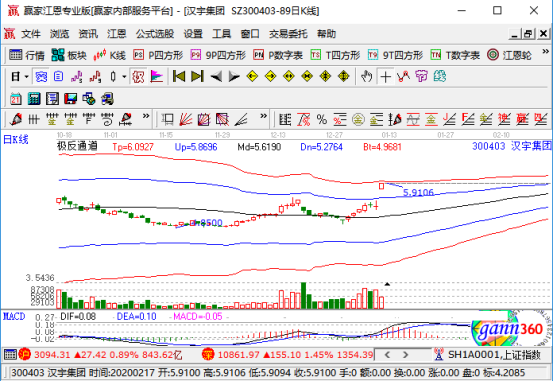This screenshot has height=381, width=554.
Task: Click the teal 线 icon
Action: (440, 76)
